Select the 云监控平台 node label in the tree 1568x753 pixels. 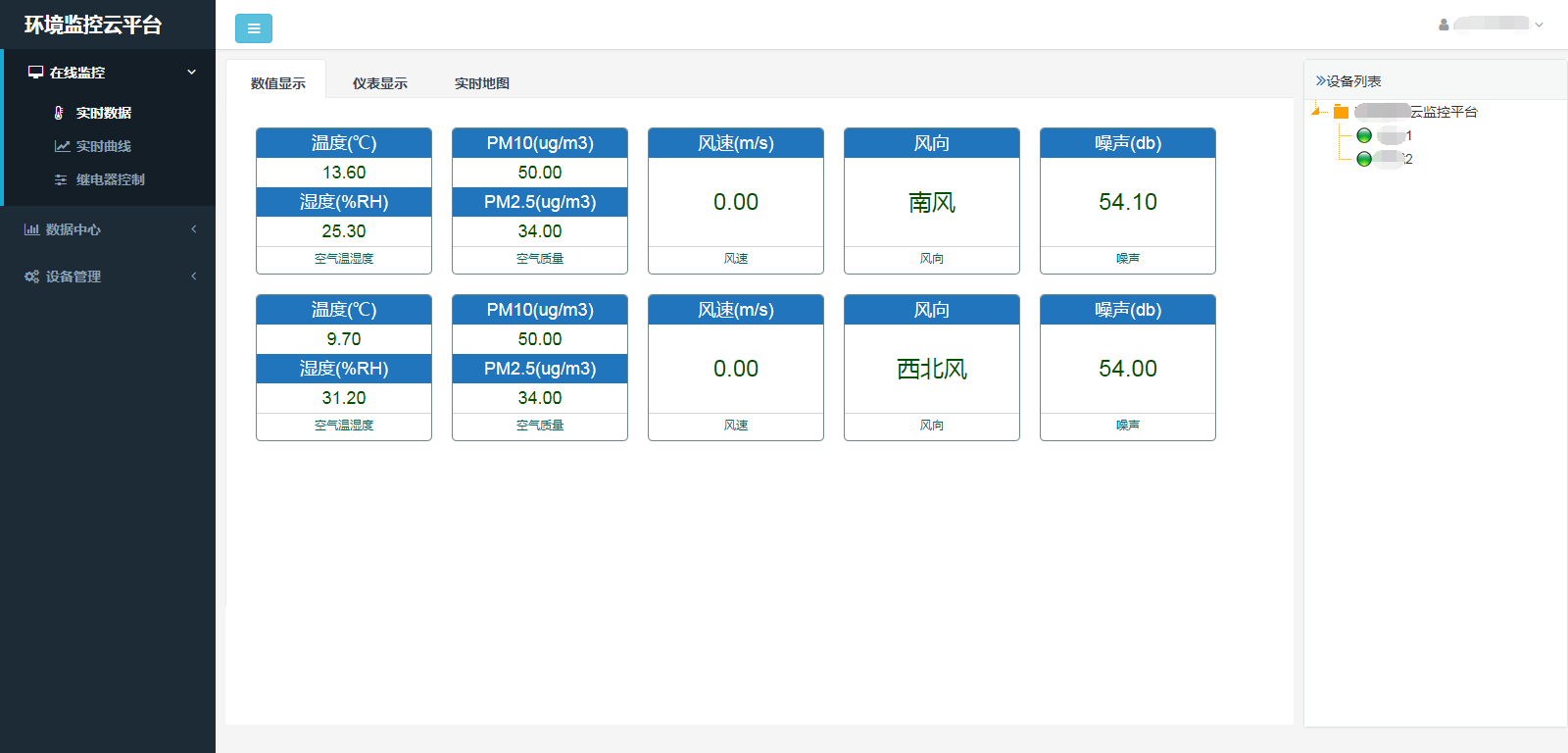[x=1416, y=112]
